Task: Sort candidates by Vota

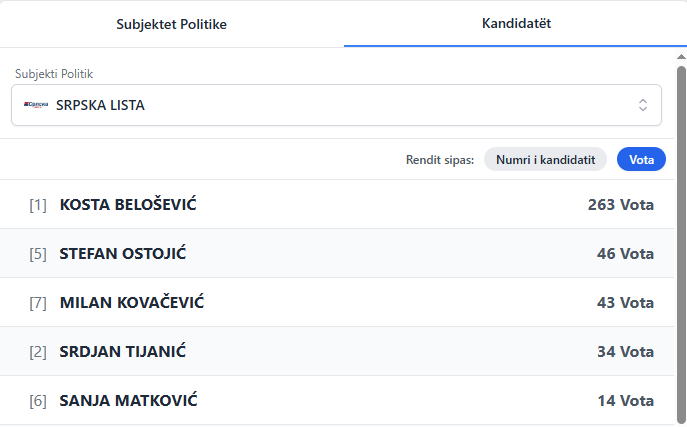Action: pyautogui.click(x=641, y=159)
